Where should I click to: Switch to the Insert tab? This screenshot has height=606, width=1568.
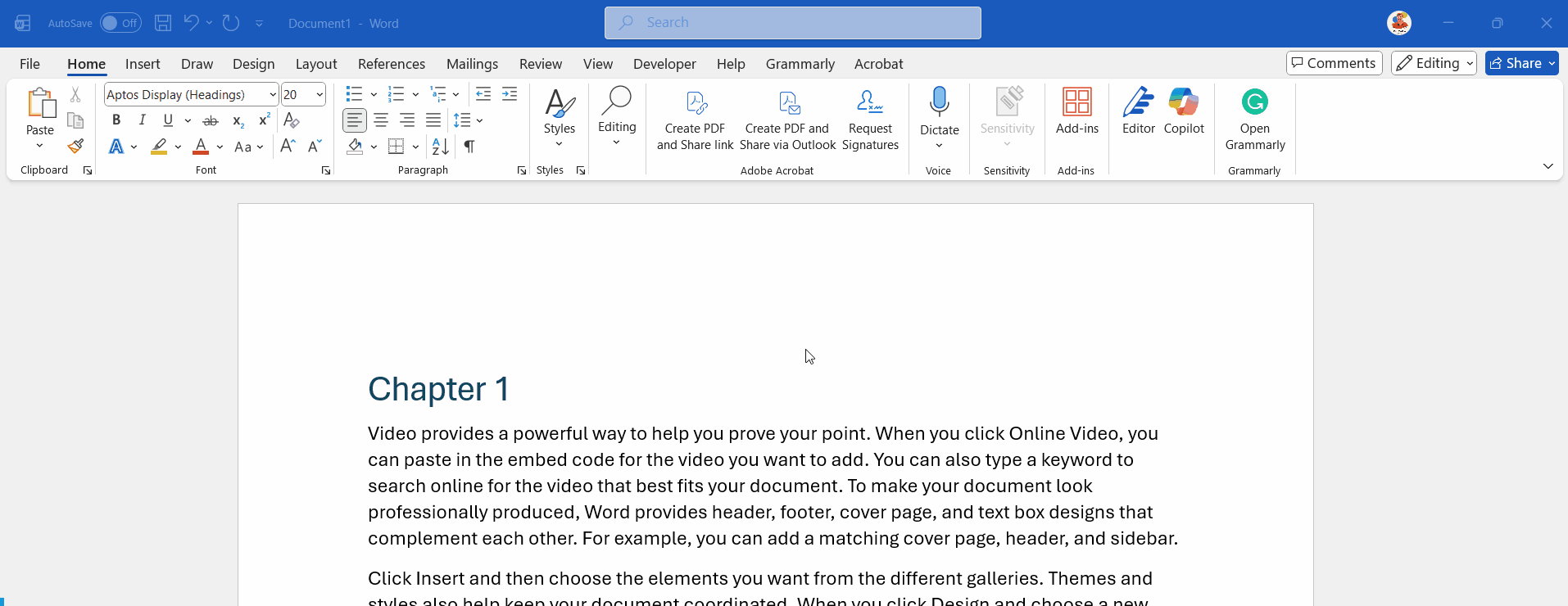pyautogui.click(x=143, y=64)
